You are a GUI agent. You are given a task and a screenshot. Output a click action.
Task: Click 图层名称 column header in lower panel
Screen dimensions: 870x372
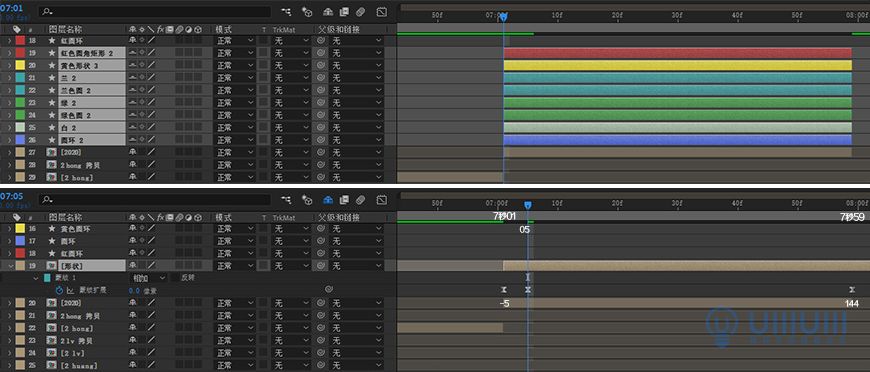[x=65, y=218]
